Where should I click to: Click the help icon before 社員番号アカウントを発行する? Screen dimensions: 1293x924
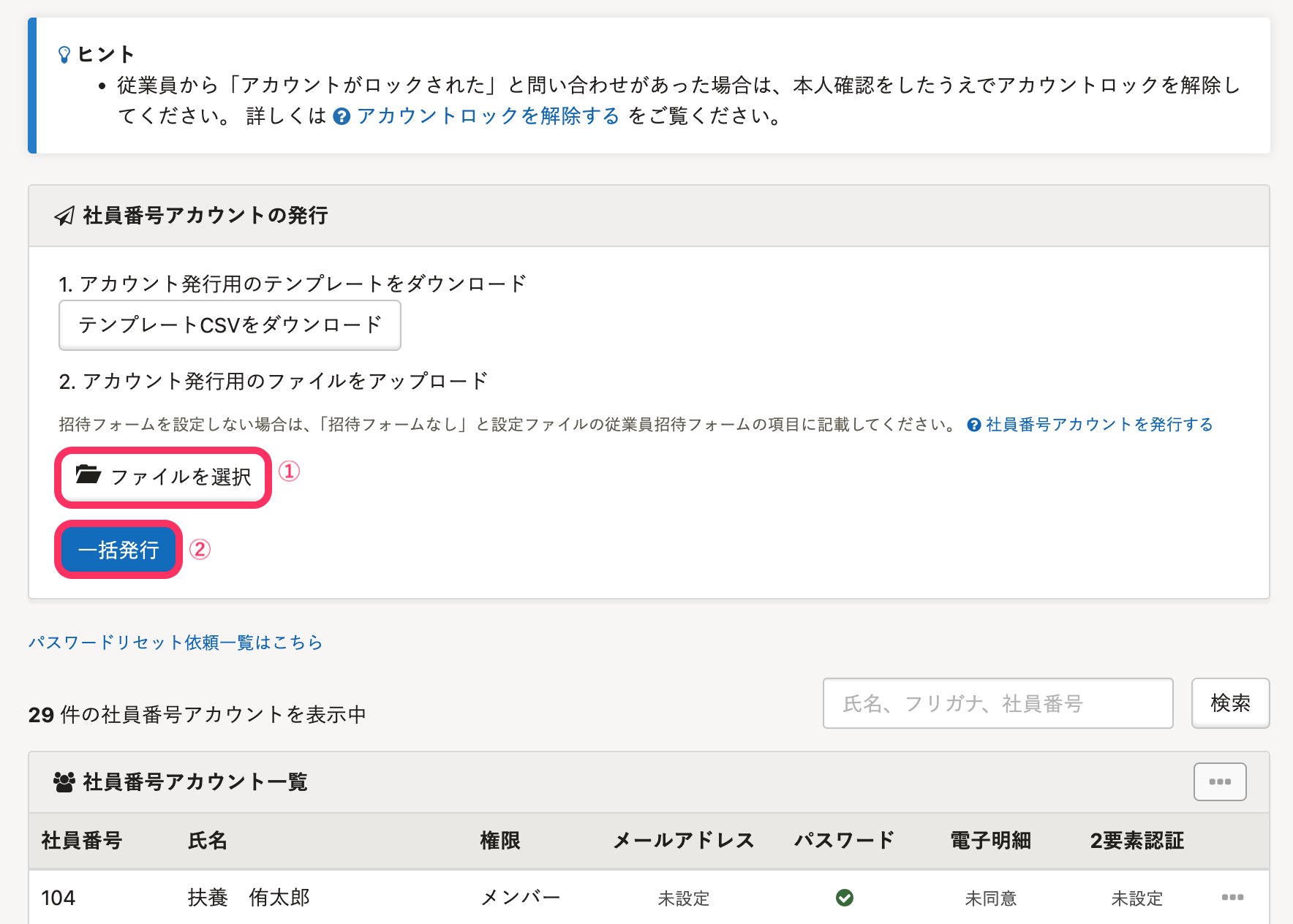[x=974, y=425]
